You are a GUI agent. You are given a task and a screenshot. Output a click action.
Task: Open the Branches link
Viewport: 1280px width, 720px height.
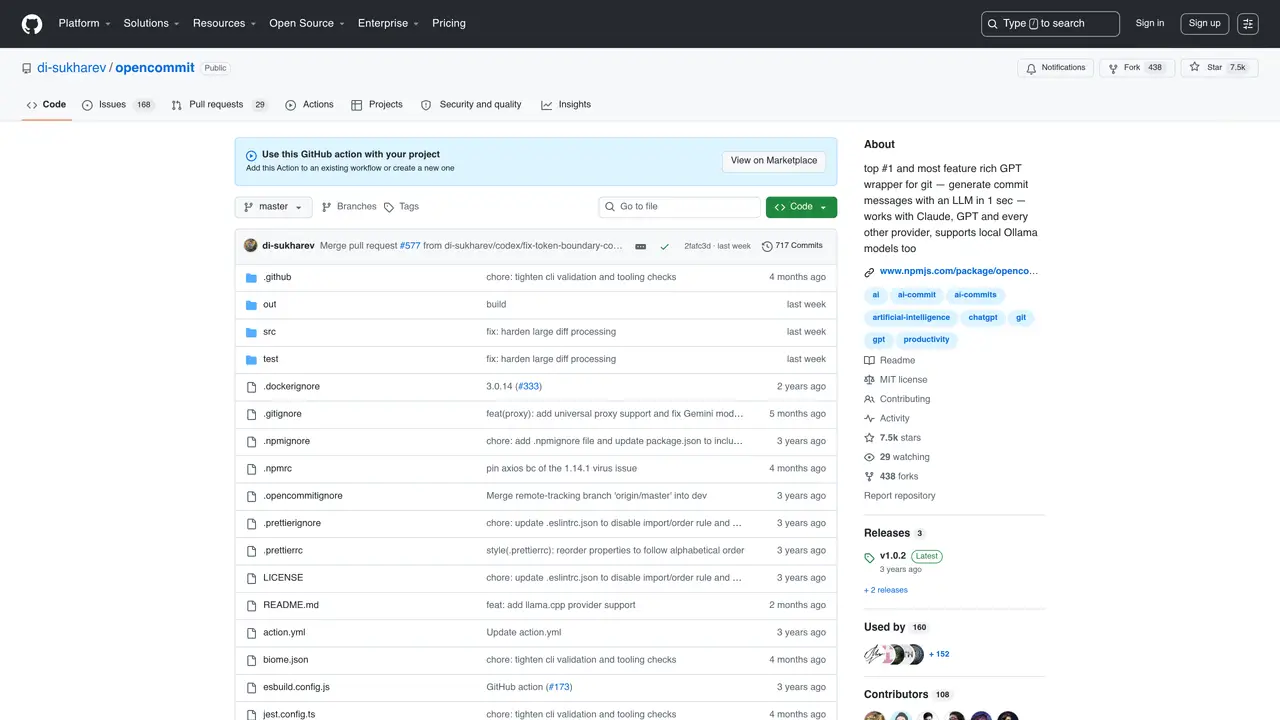[349, 207]
